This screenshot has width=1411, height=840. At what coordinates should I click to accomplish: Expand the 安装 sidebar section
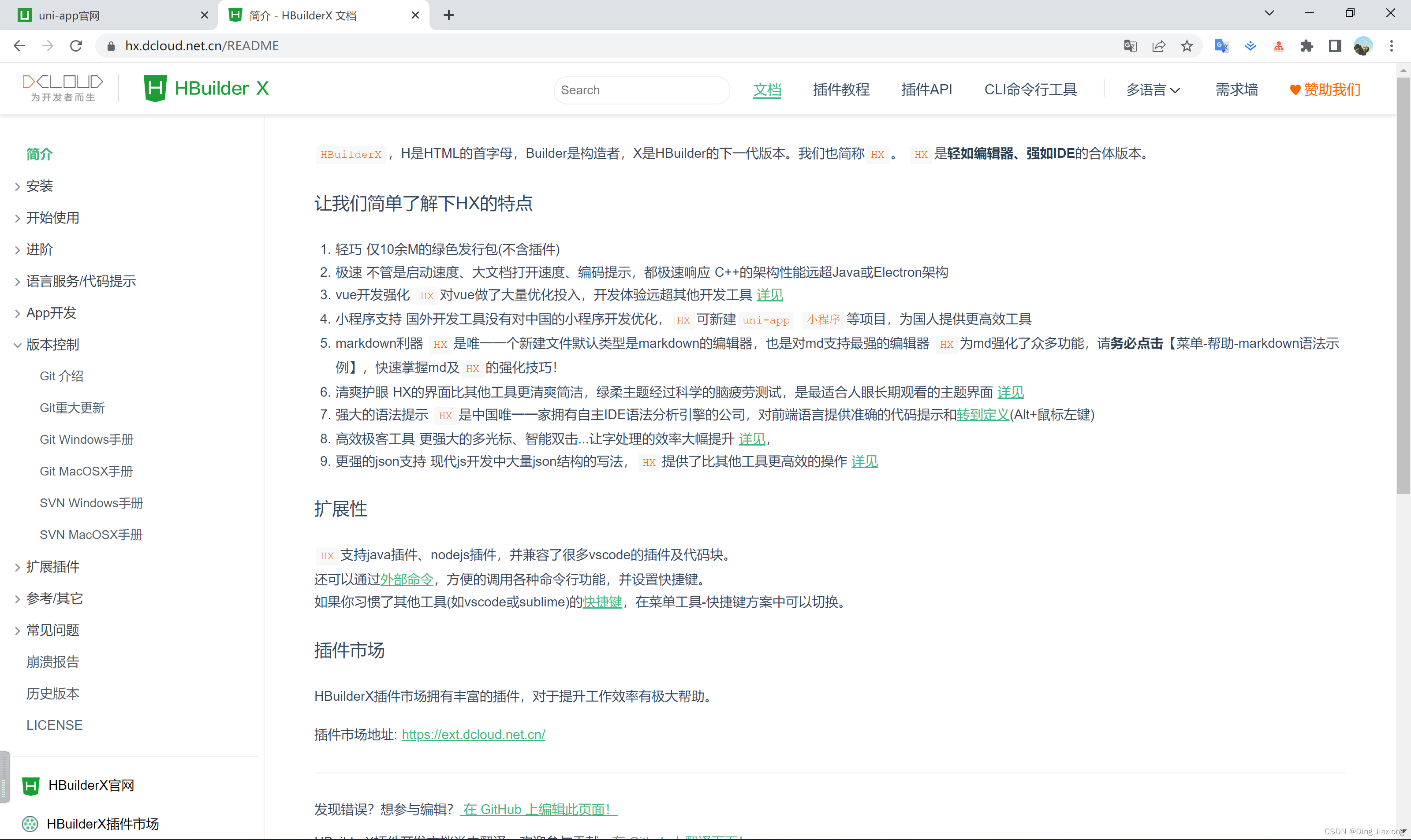[40, 186]
